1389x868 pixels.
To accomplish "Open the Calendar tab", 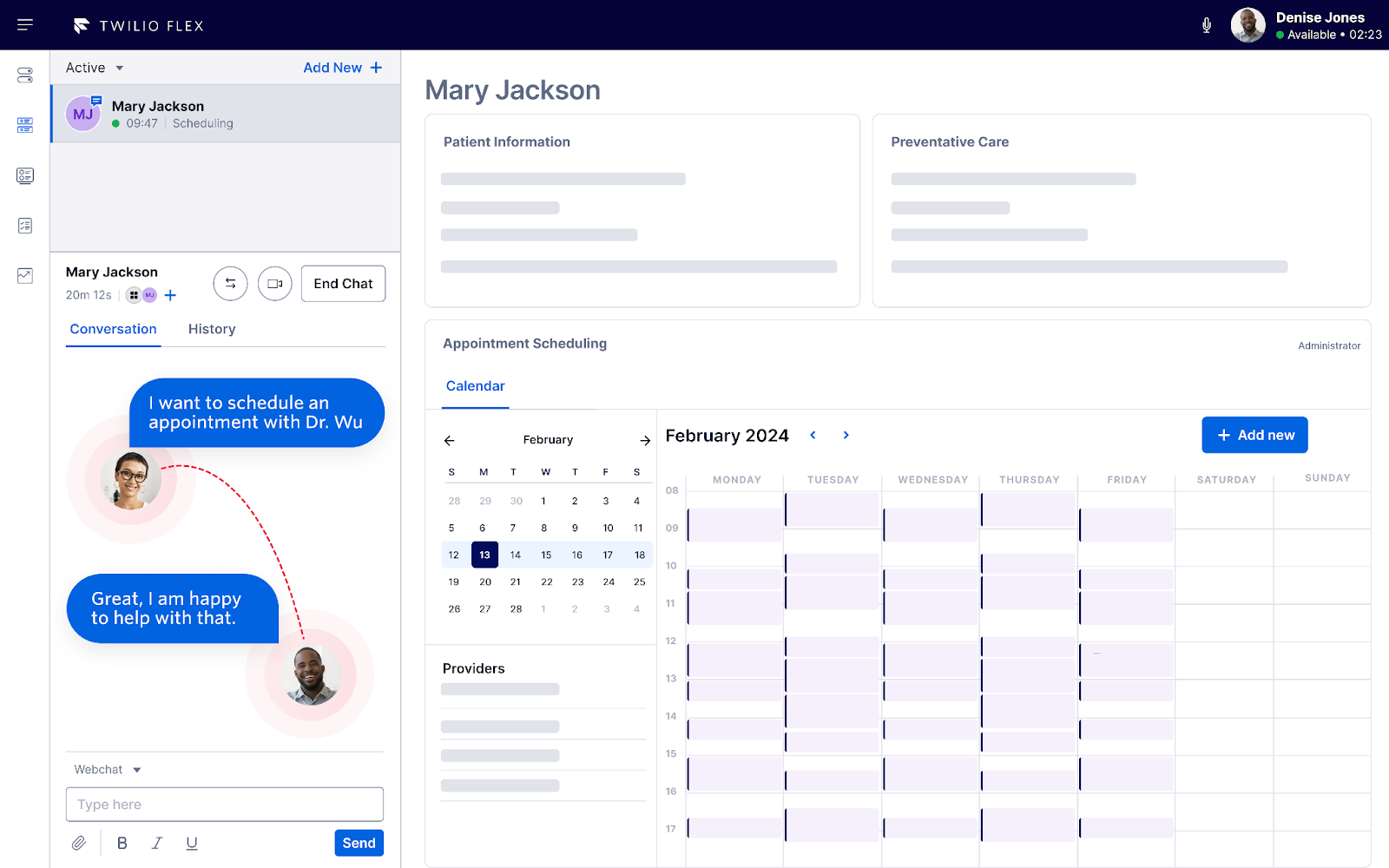I will (475, 386).
